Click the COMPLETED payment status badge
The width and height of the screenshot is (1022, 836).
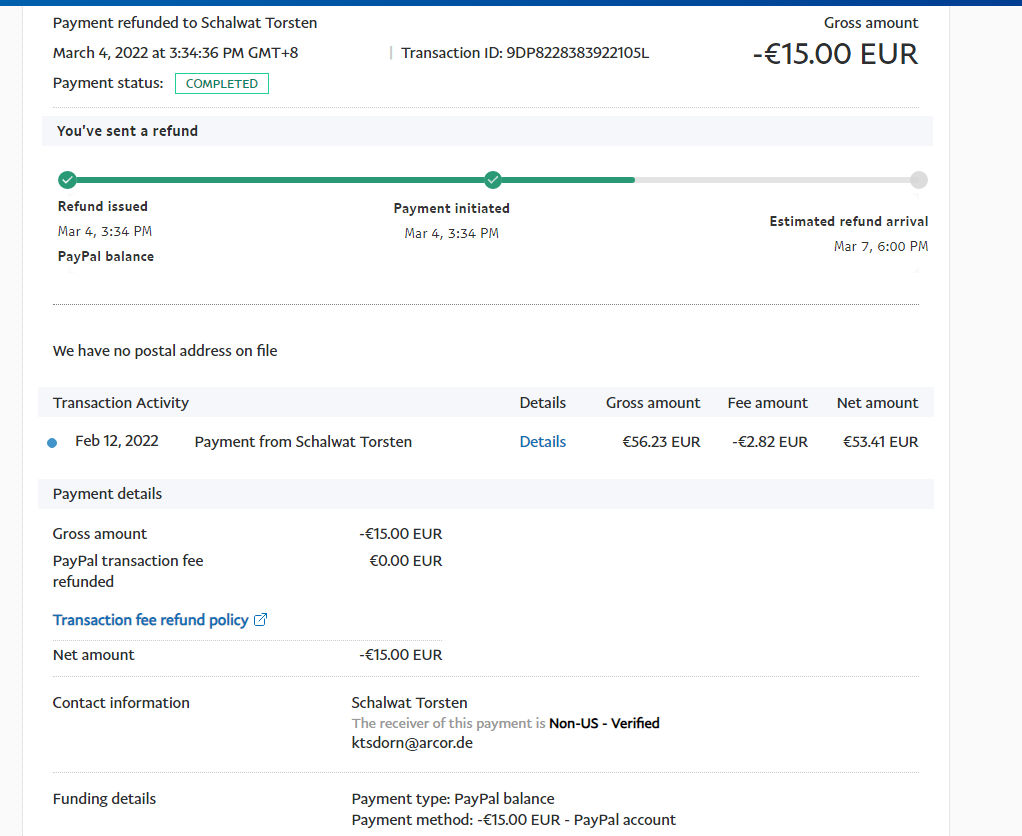point(221,84)
